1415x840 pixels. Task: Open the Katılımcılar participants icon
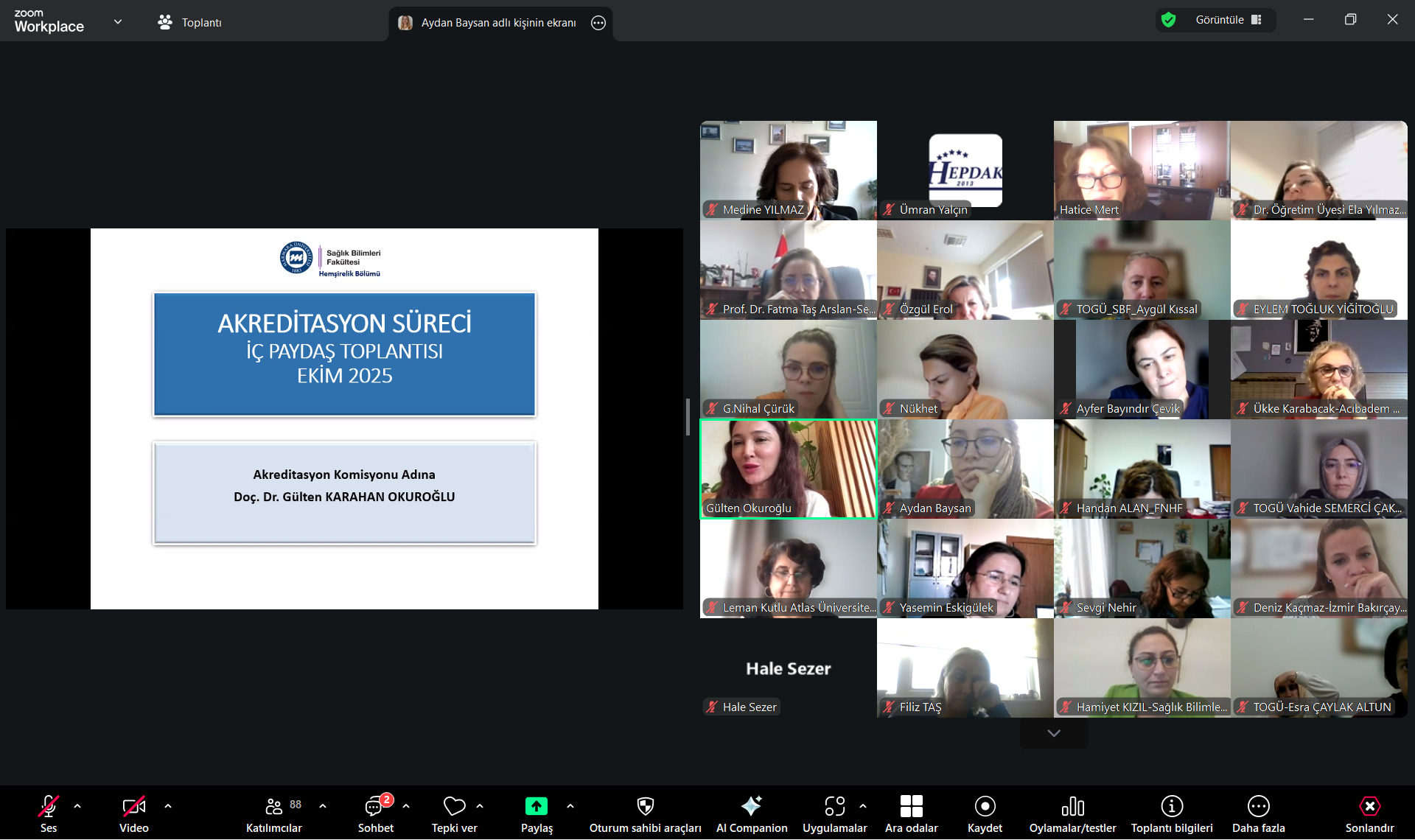[x=274, y=806]
